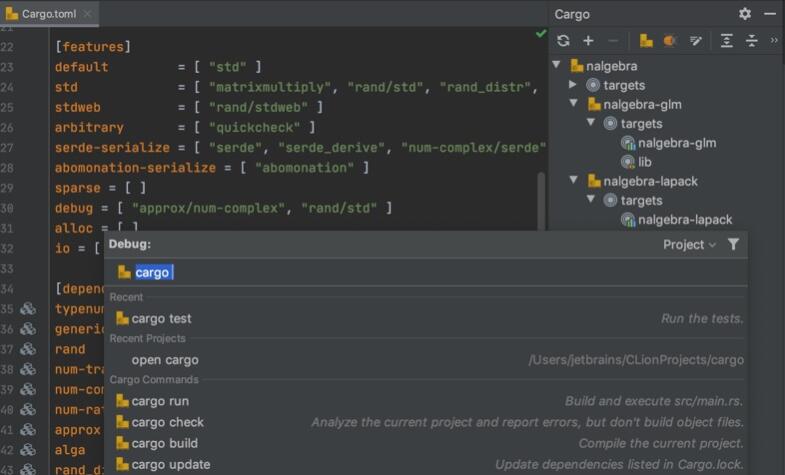Viewport: 785px width, 475px height.
Task: Click dependency gutter icon on line 42
Action: 28,450
